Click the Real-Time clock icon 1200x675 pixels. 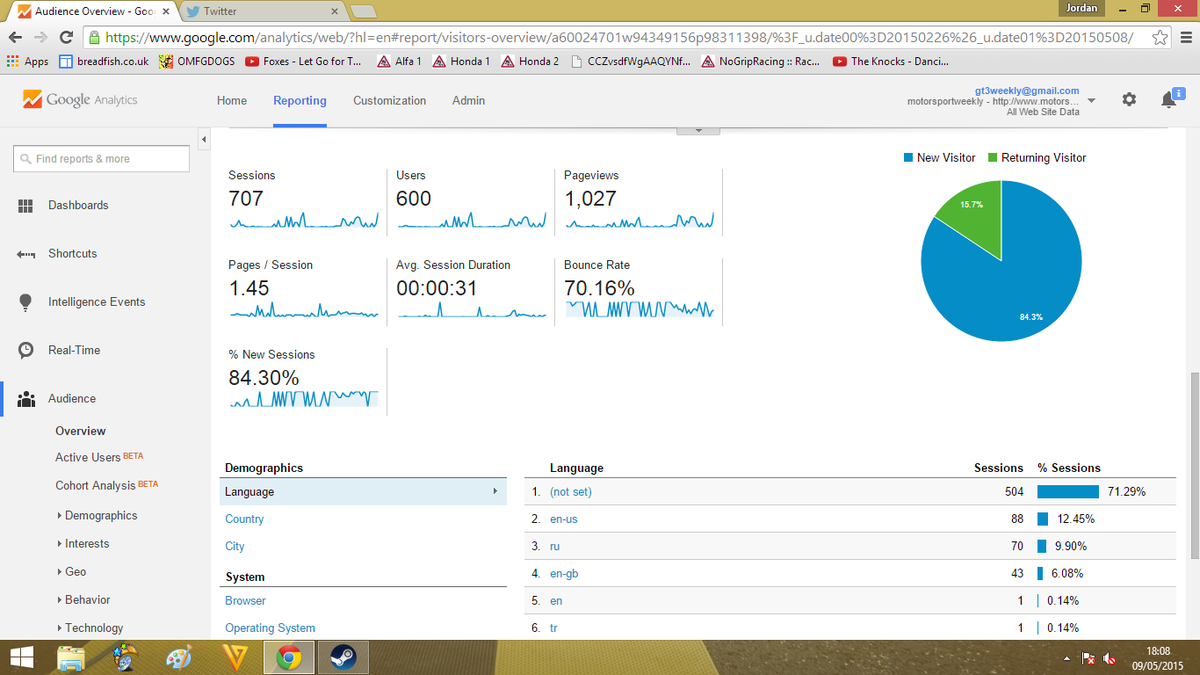26,350
